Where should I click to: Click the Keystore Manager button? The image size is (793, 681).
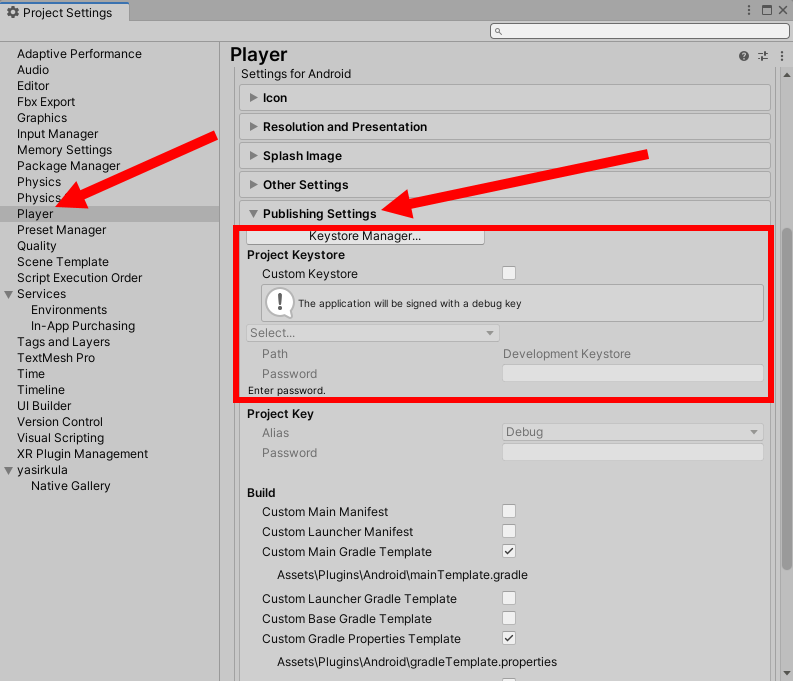tap(365, 236)
